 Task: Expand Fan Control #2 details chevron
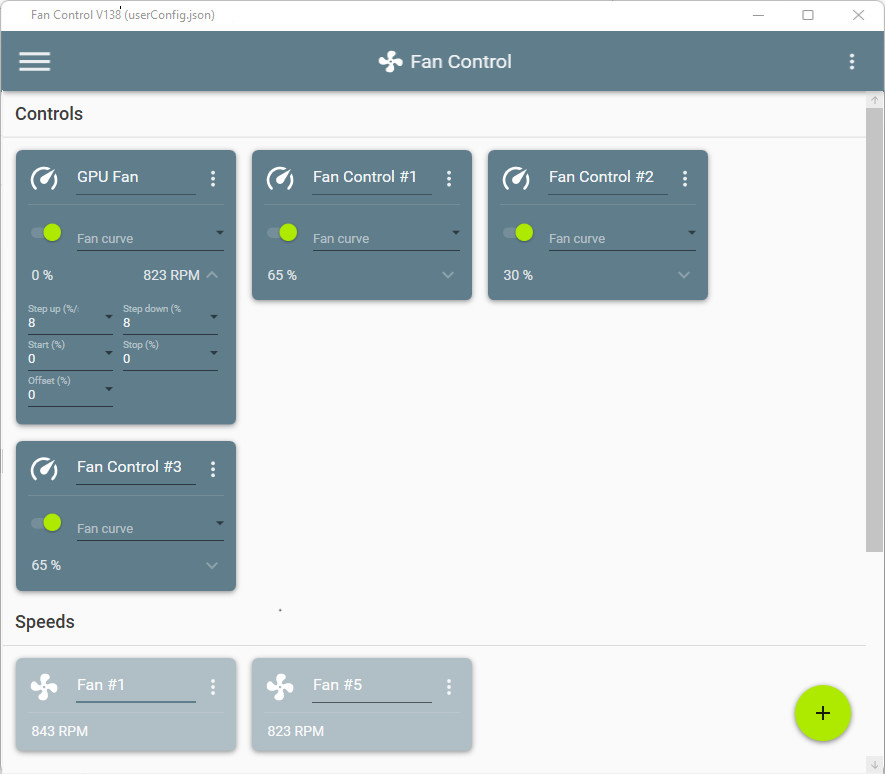click(x=684, y=275)
